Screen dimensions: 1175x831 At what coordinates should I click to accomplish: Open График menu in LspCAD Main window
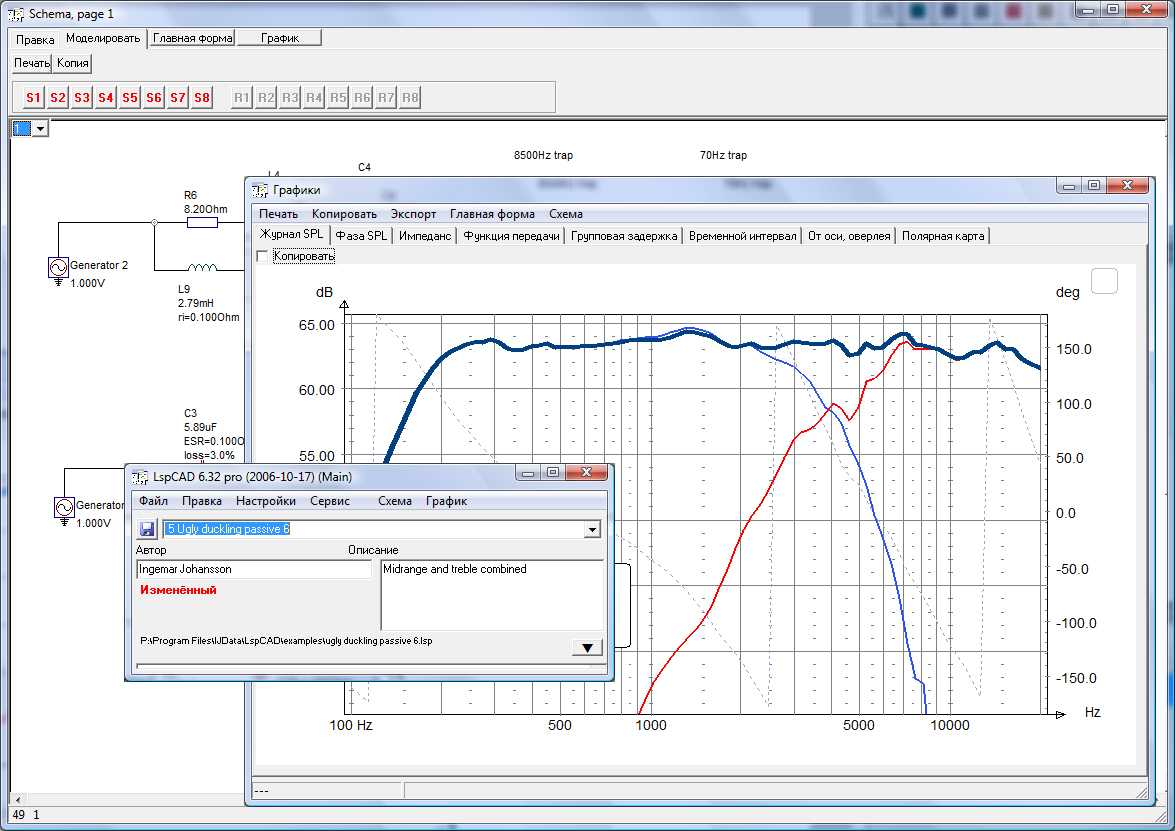(x=447, y=501)
